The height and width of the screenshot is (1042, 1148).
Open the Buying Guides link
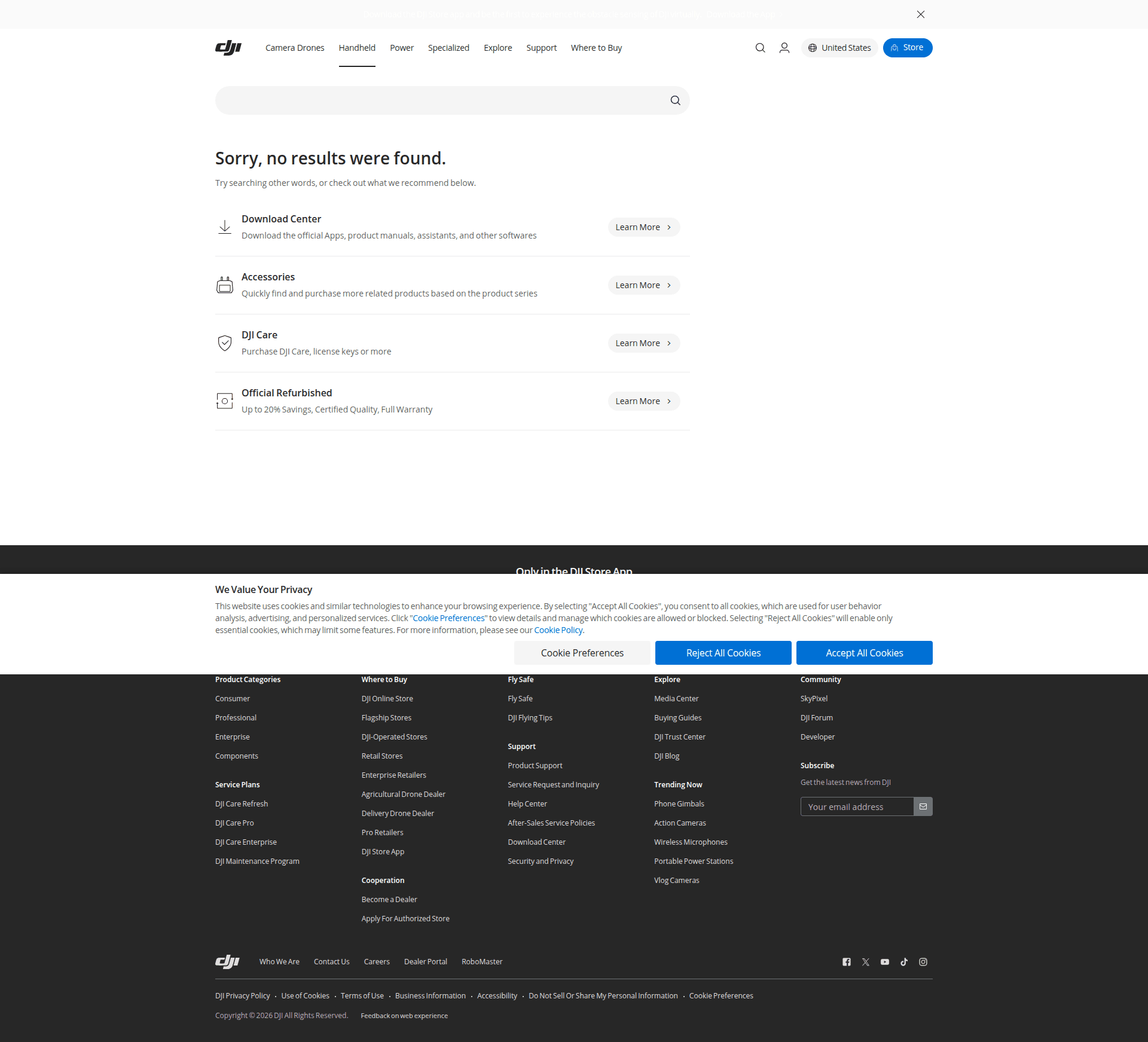tap(678, 717)
